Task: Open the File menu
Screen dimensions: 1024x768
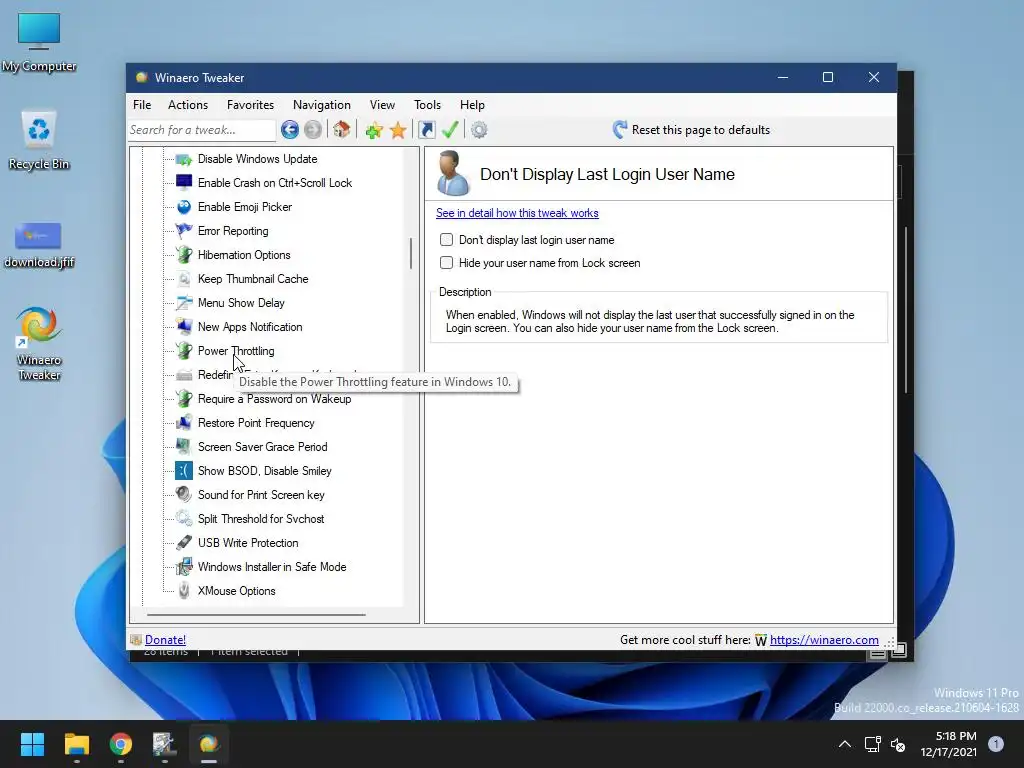Action: 142,104
